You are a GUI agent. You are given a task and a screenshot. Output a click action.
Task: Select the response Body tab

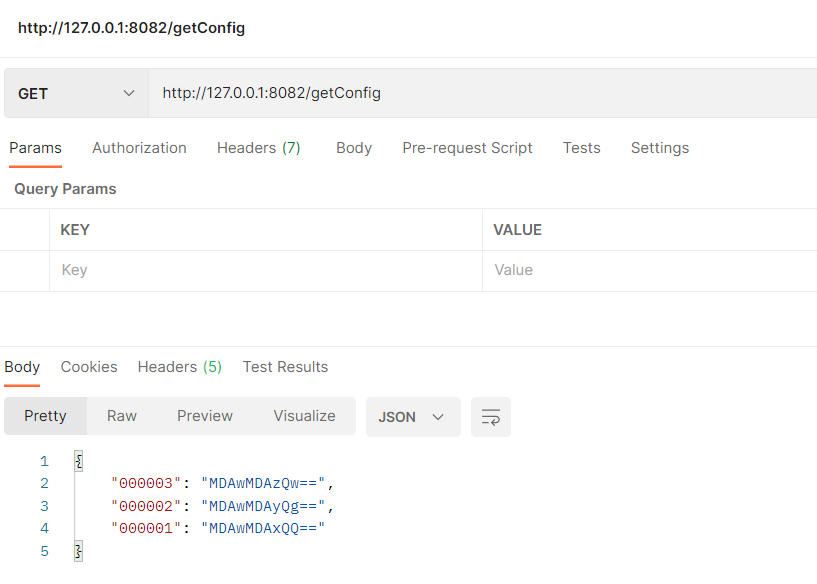(22, 367)
